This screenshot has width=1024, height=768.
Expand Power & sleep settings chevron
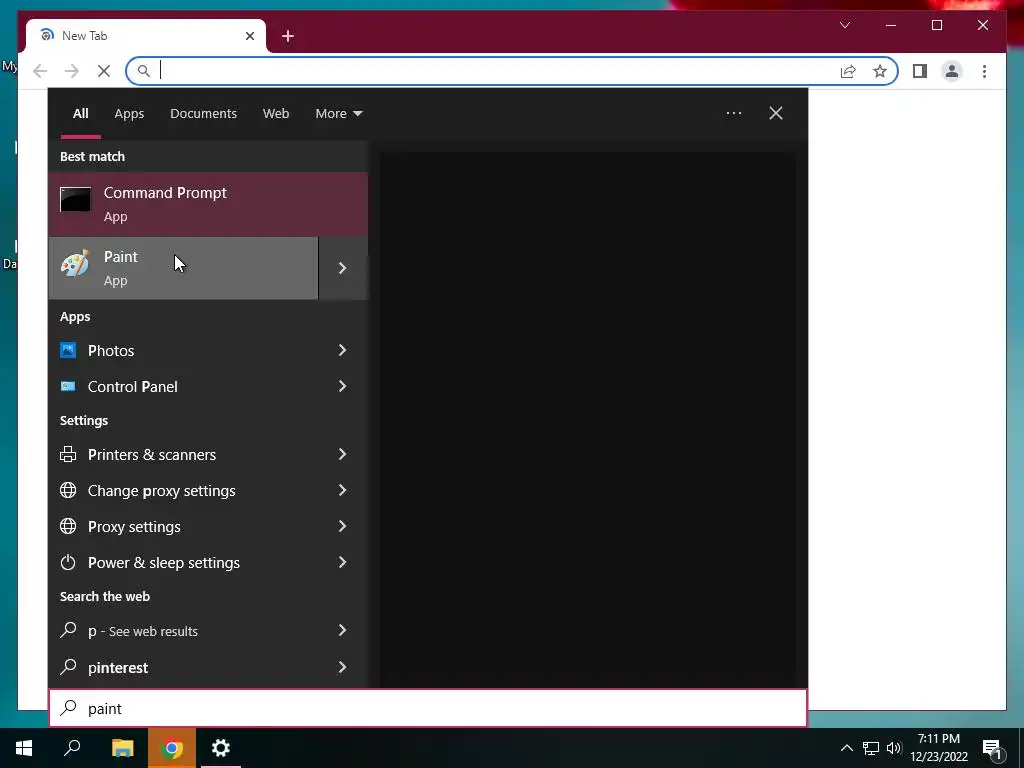coord(342,562)
